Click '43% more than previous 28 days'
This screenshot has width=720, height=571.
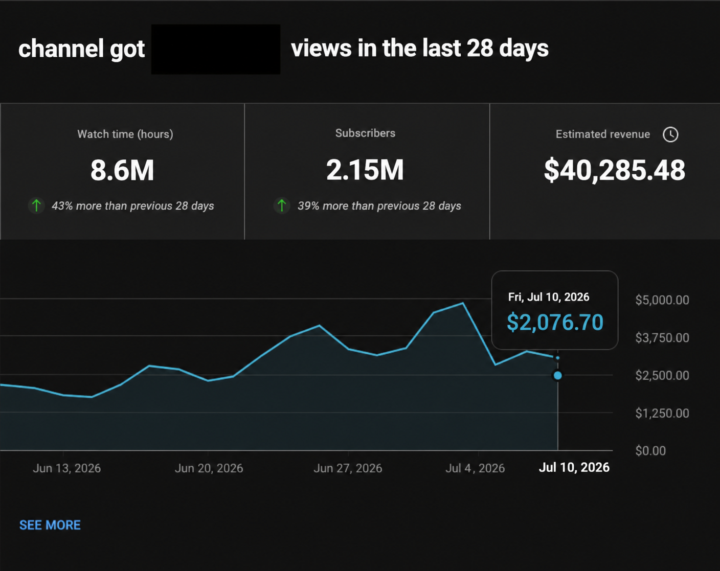tap(133, 206)
